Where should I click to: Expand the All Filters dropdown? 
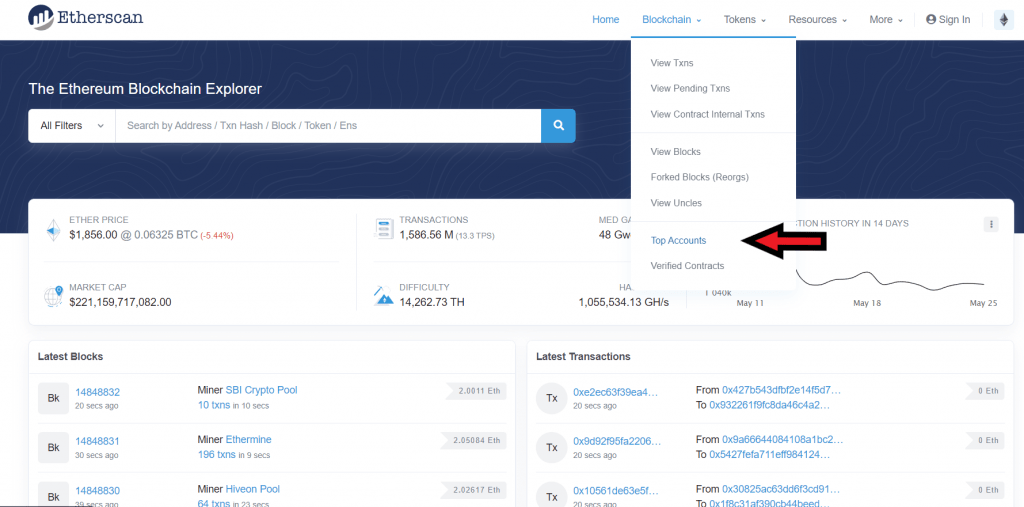click(x=72, y=126)
